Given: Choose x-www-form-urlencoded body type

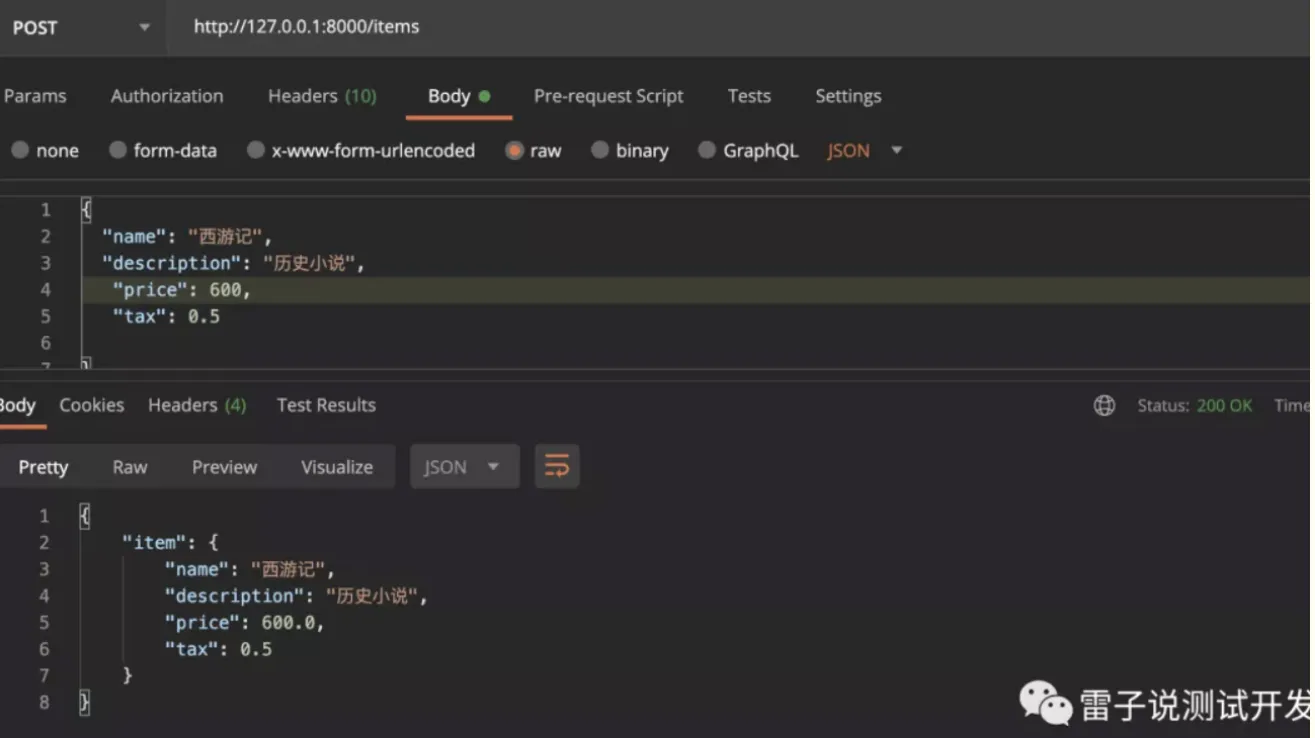Looking at the screenshot, I should click(x=361, y=151).
